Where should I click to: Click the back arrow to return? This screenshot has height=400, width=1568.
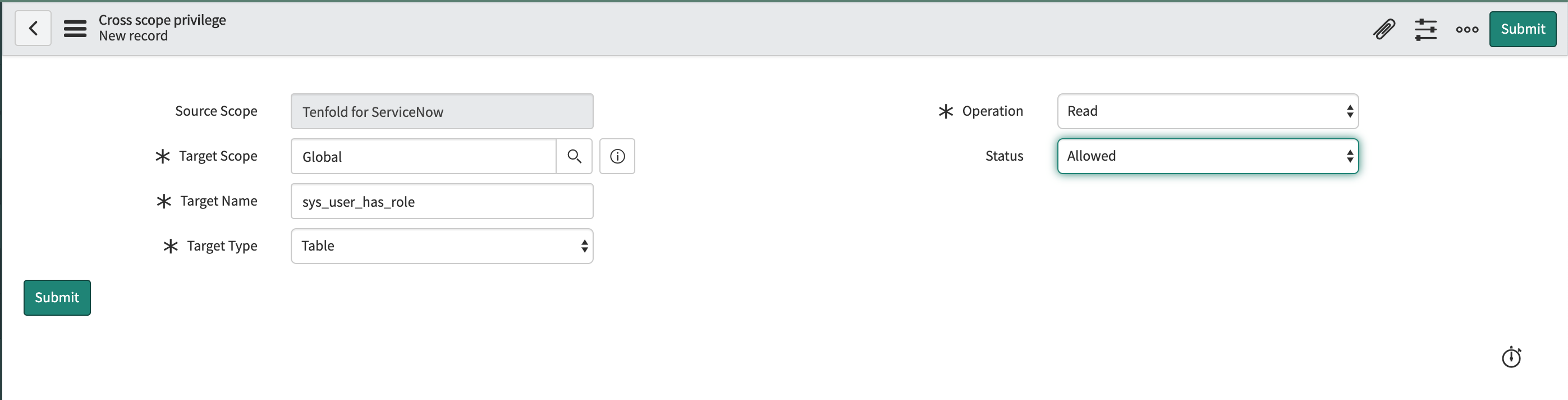[x=33, y=28]
